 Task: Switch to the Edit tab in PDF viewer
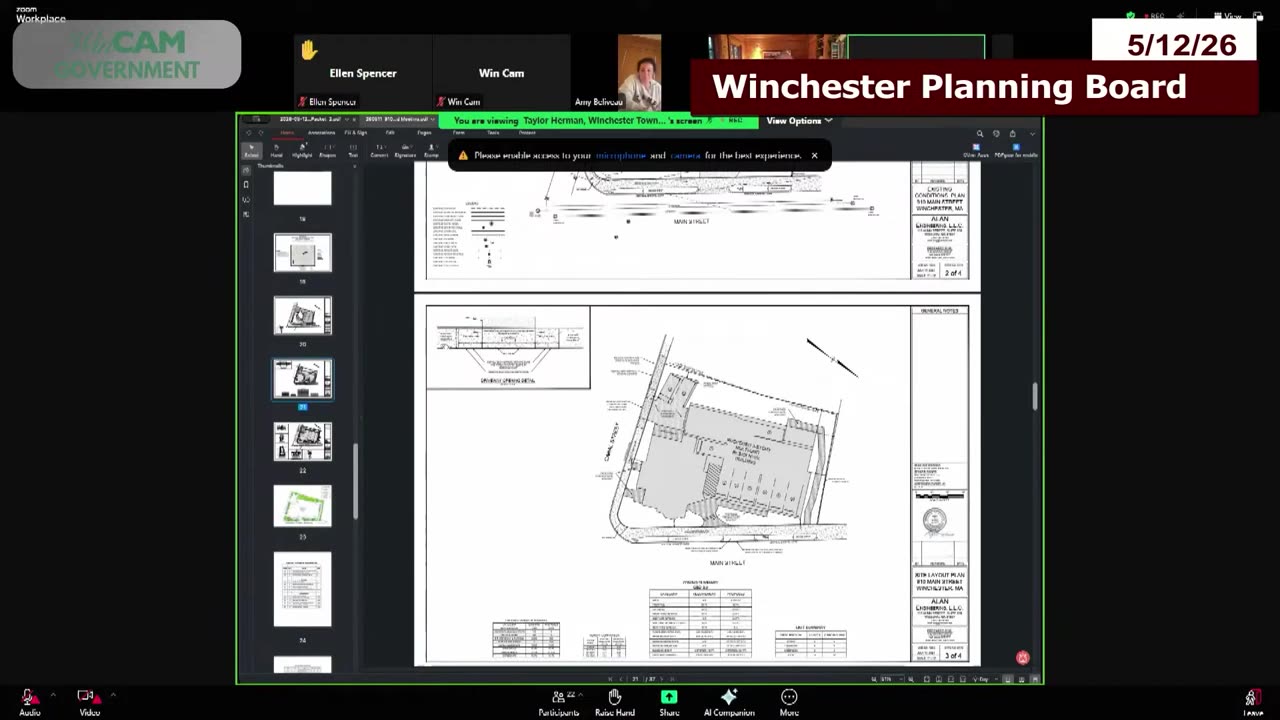pyautogui.click(x=390, y=132)
